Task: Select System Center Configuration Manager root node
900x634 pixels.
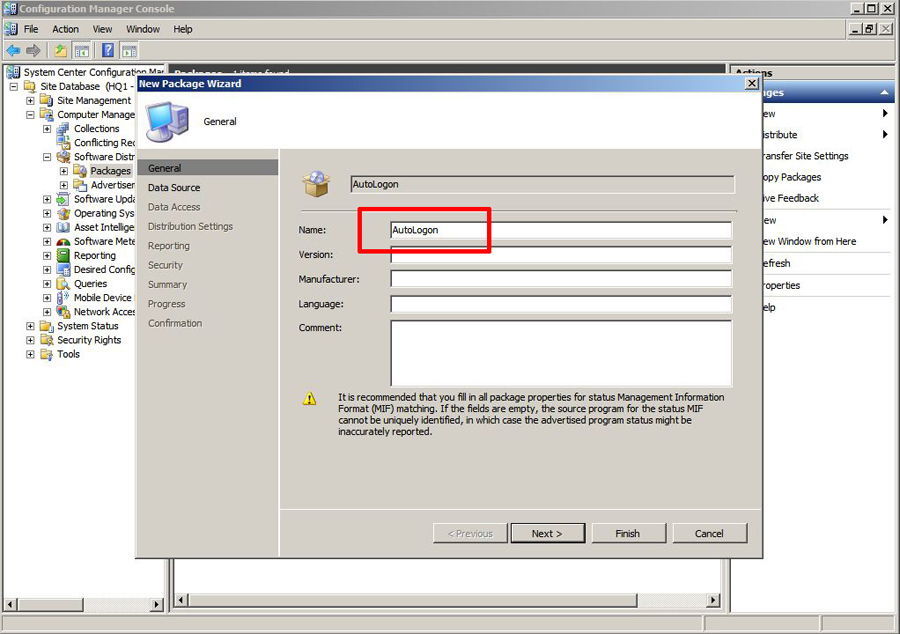Action: click(x=93, y=72)
